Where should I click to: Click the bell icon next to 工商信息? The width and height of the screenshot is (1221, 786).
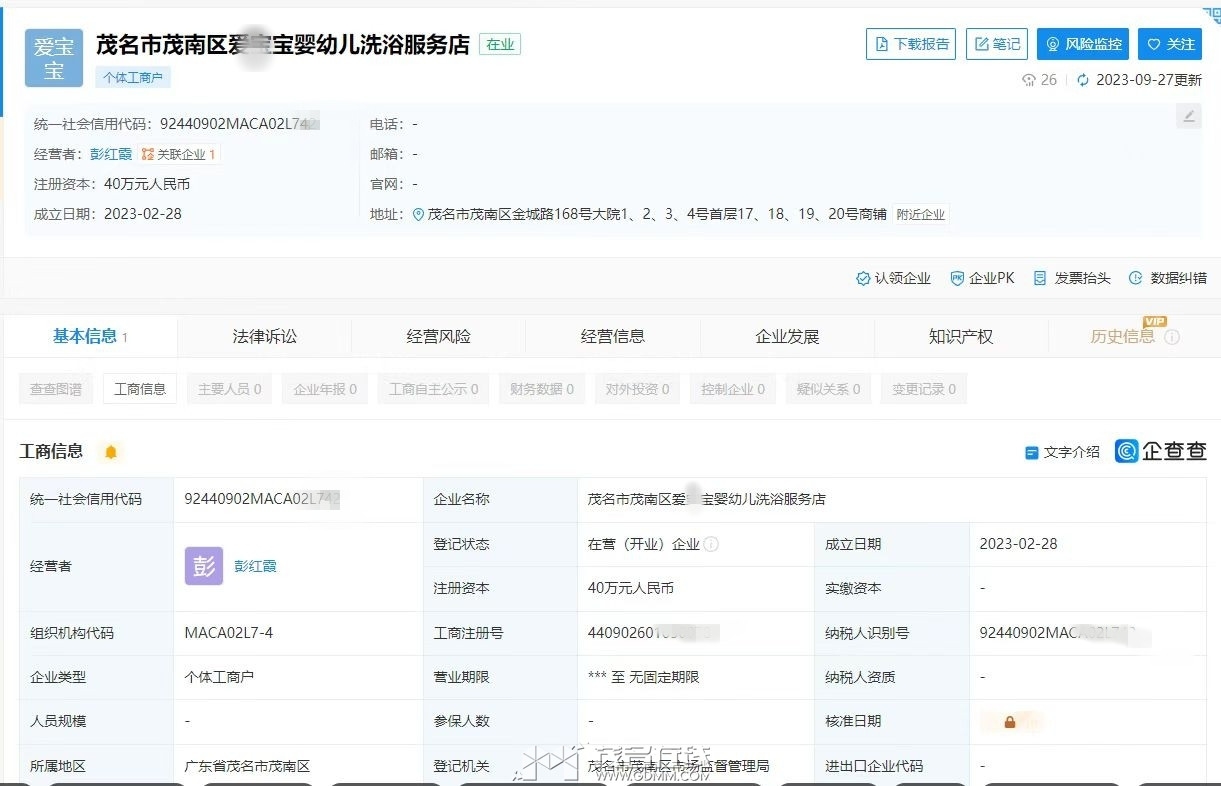[111, 452]
